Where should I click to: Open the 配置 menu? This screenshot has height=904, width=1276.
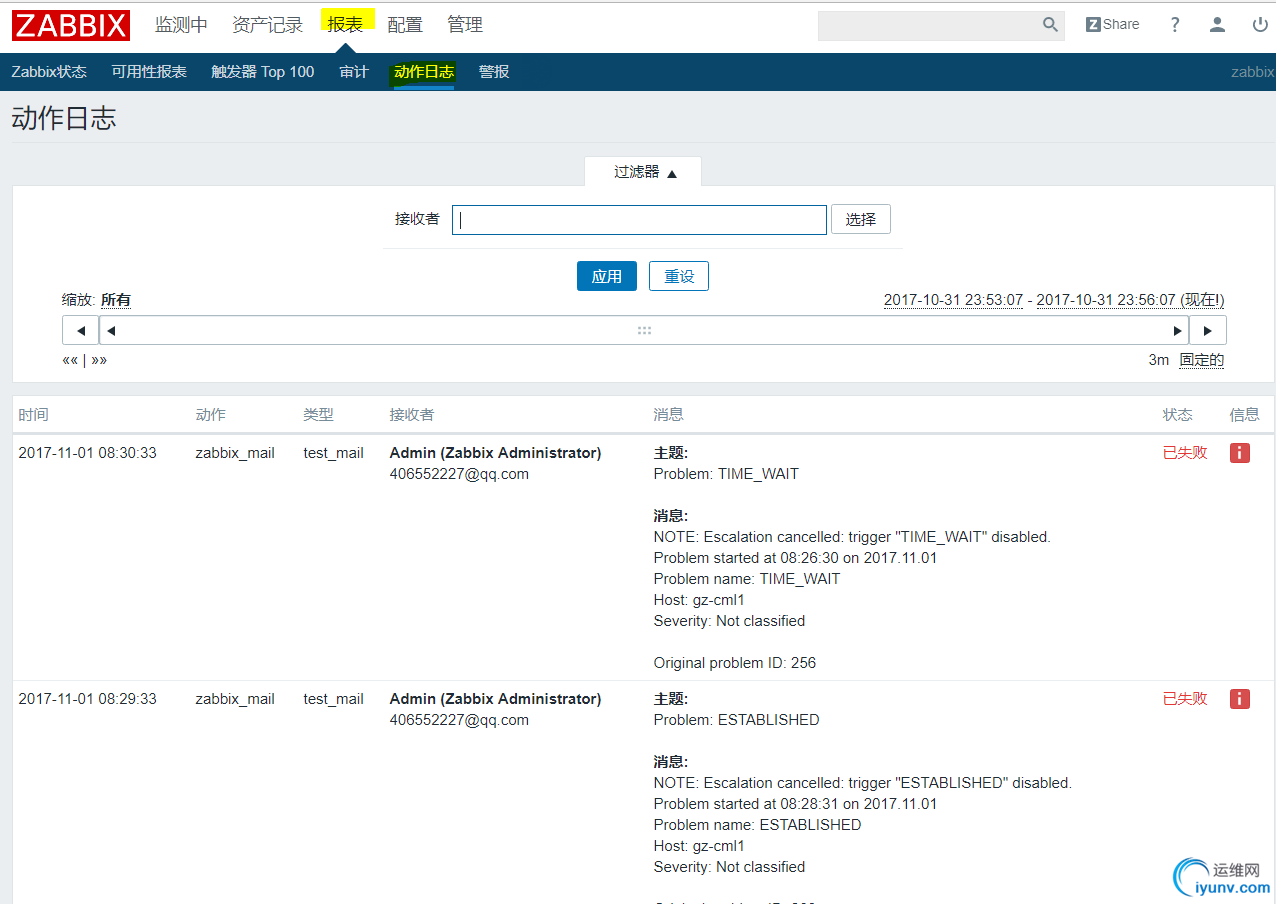(405, 25)
